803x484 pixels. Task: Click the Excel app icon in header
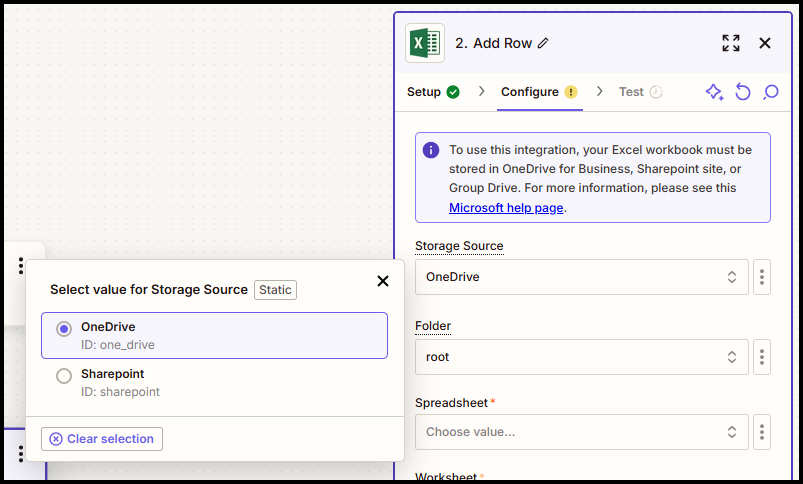point(425,43)
